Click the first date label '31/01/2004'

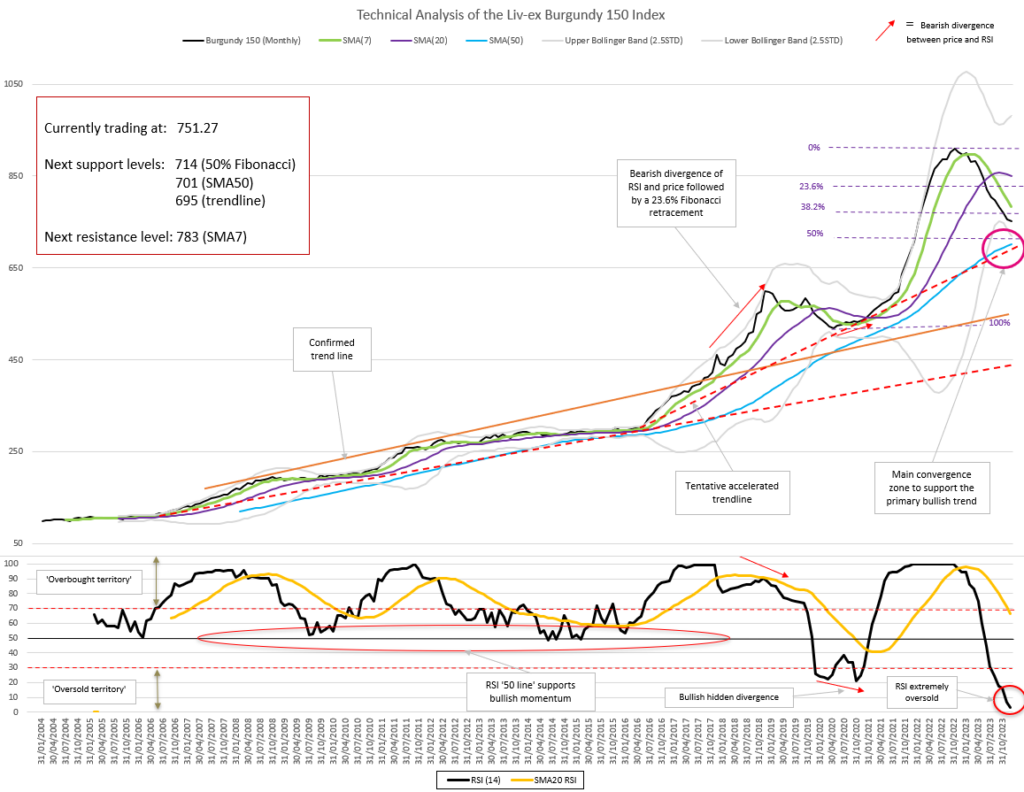coord(42,741)
